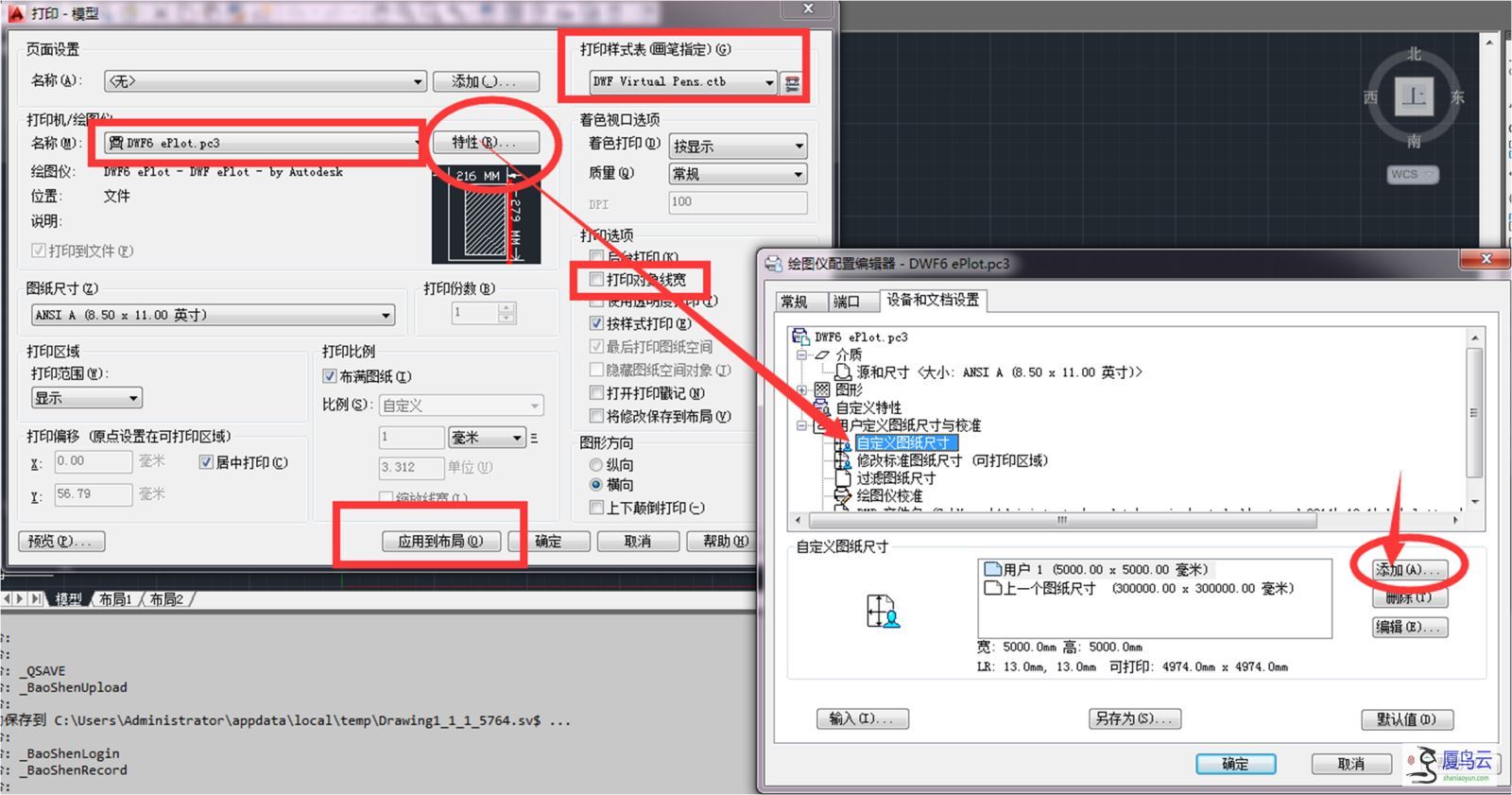Click 另存为(S) button
This screenshot has width=1512, height=795.
pyautogui.click(x=1135, y=718)
